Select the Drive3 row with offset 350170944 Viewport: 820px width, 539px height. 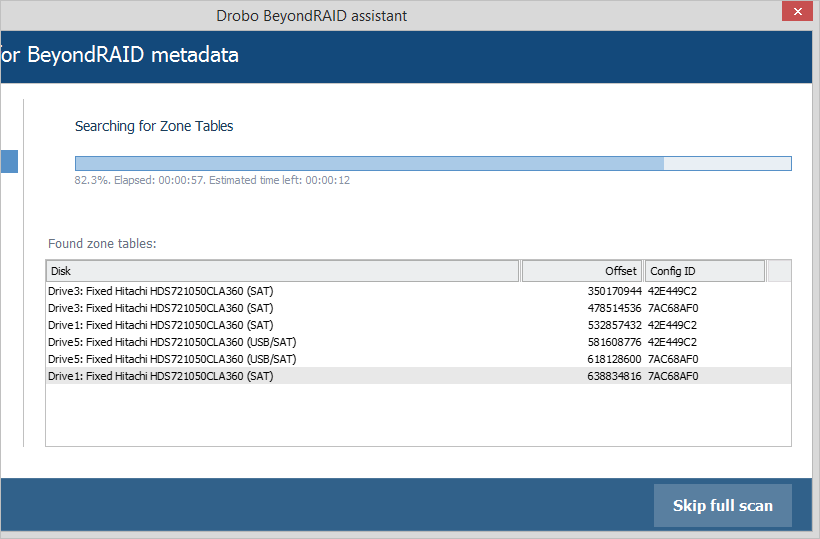(x=418, y=291)
